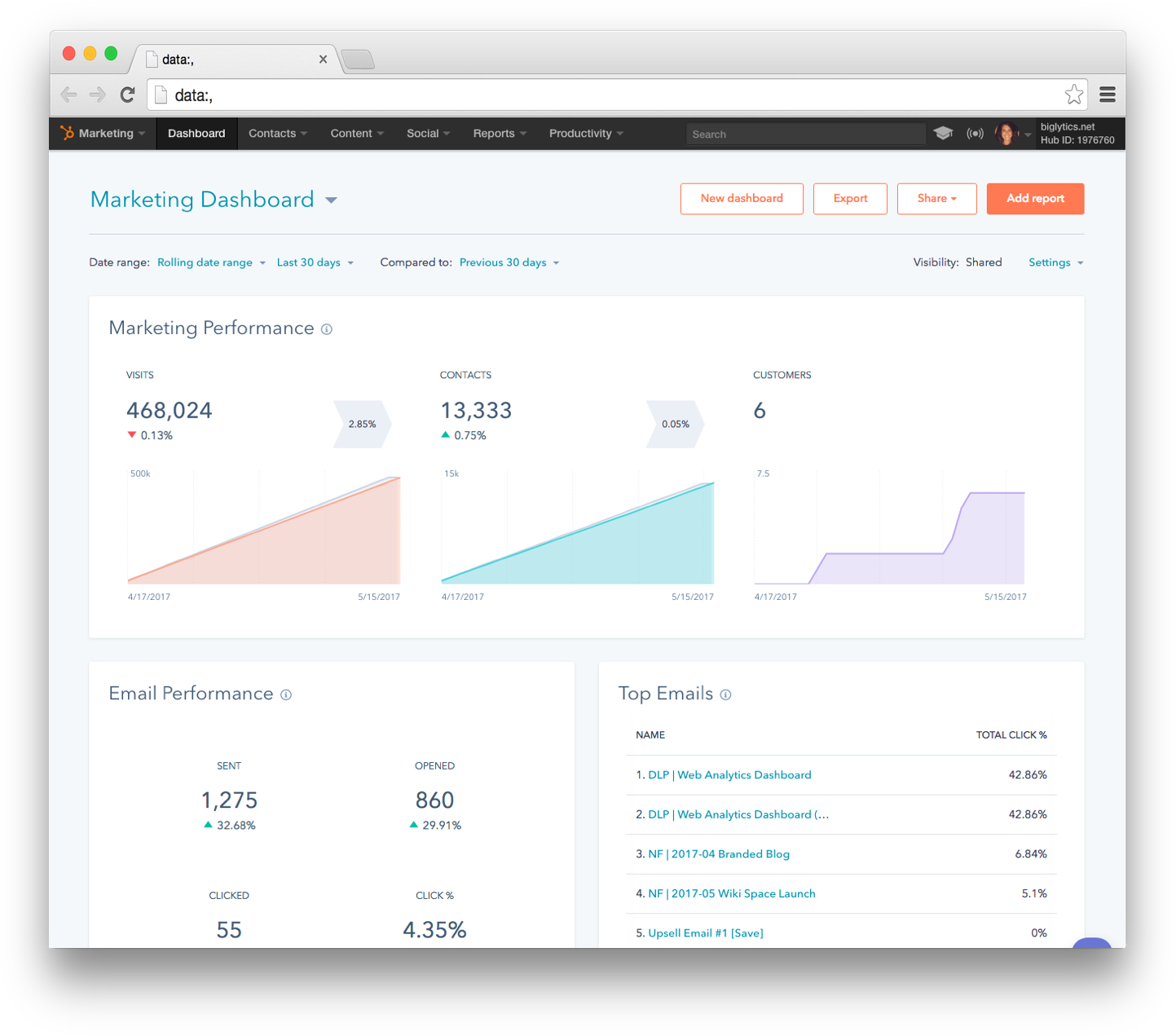Click the 2.85% conversion arrow badge
Image resolution: width=1176 pixels, height=1036 pixels.
(362, 424)
